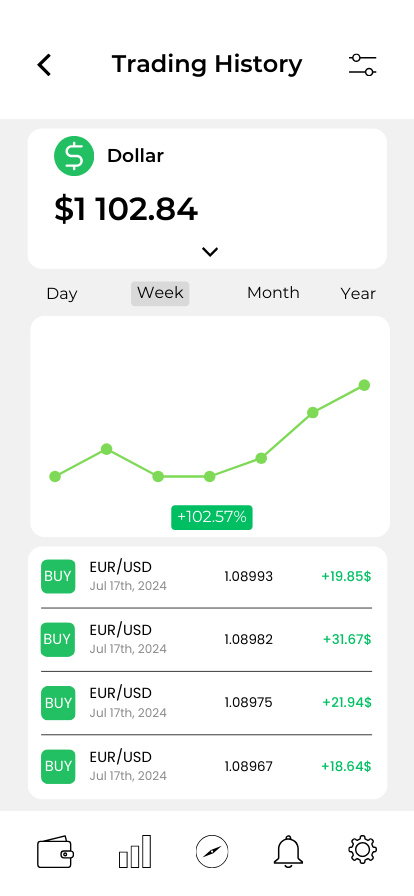The height and width of the screenshot is (896, 414).
Task: Open the settings gear icon
Action: click(363, 849)
